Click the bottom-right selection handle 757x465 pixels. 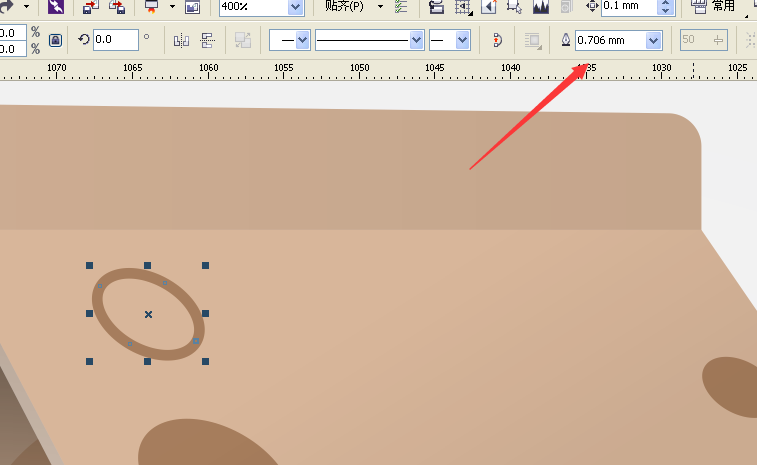click(x=205, y=361)
